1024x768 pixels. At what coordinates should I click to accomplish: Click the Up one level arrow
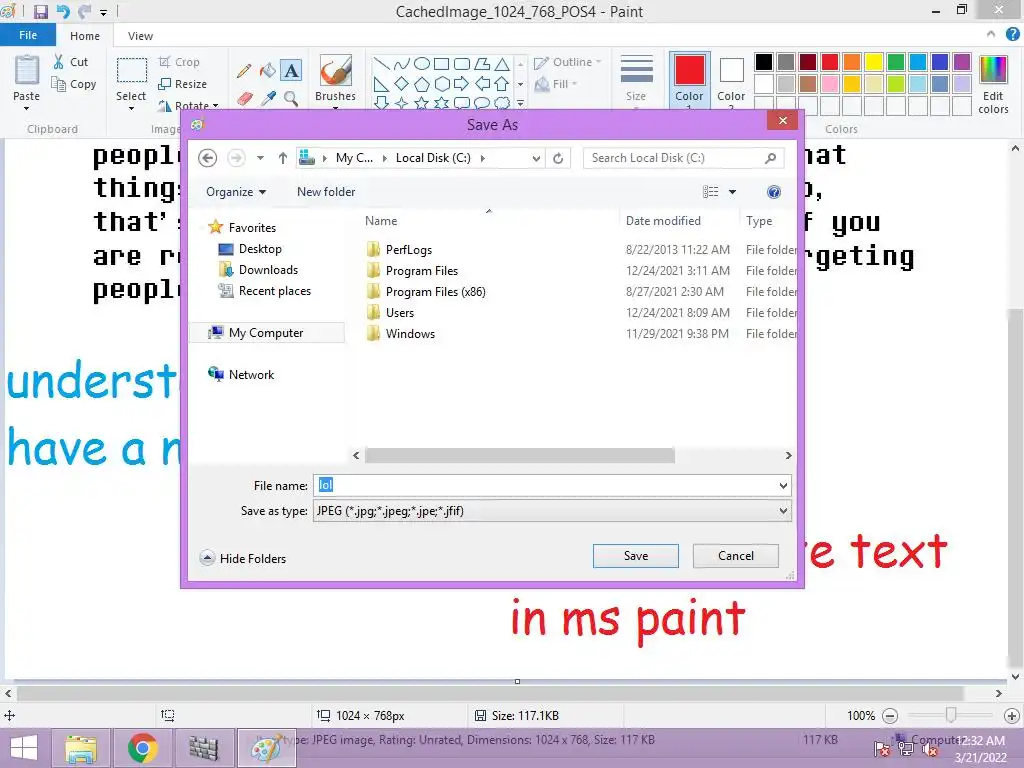pyautogui.click(x=283, y=158)
